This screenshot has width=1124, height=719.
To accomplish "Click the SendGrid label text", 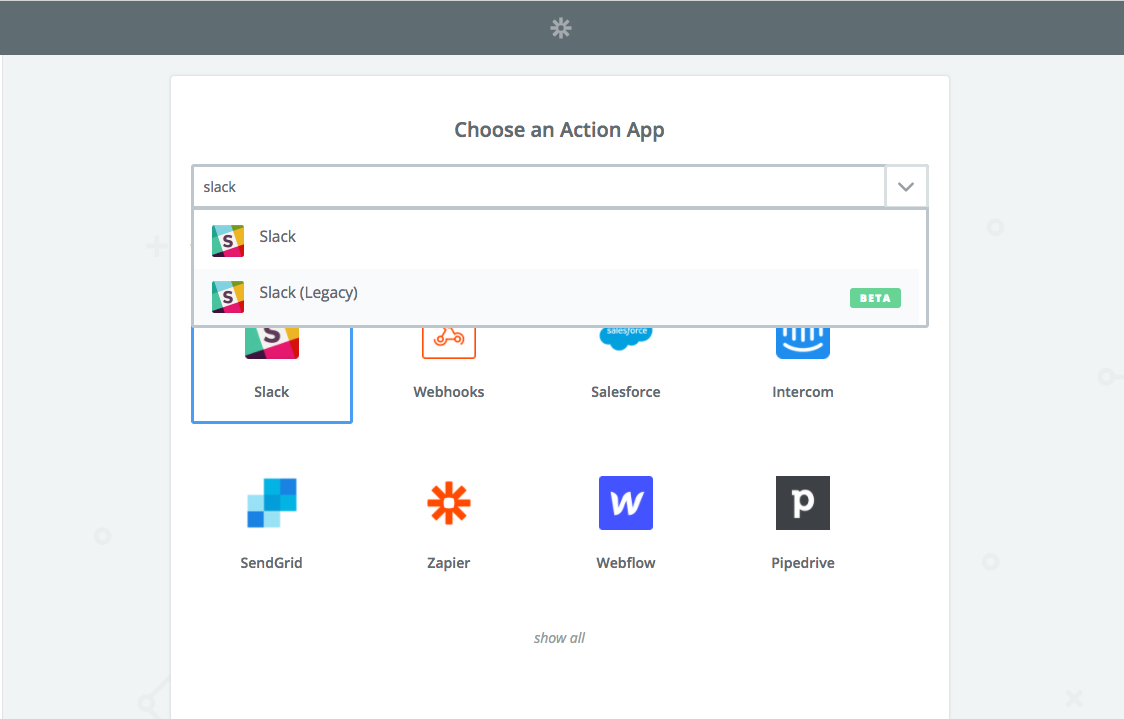I will (x=272, y=563).
